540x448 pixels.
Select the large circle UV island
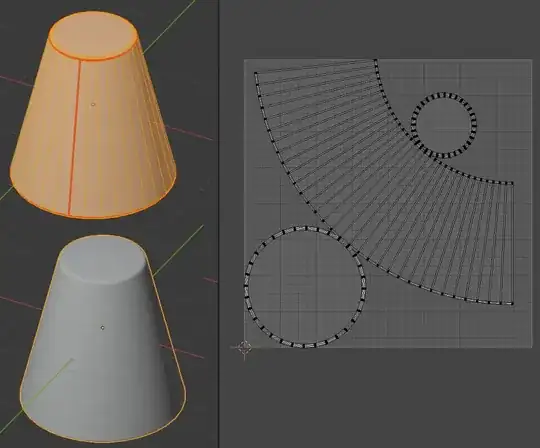pos(305,286)
